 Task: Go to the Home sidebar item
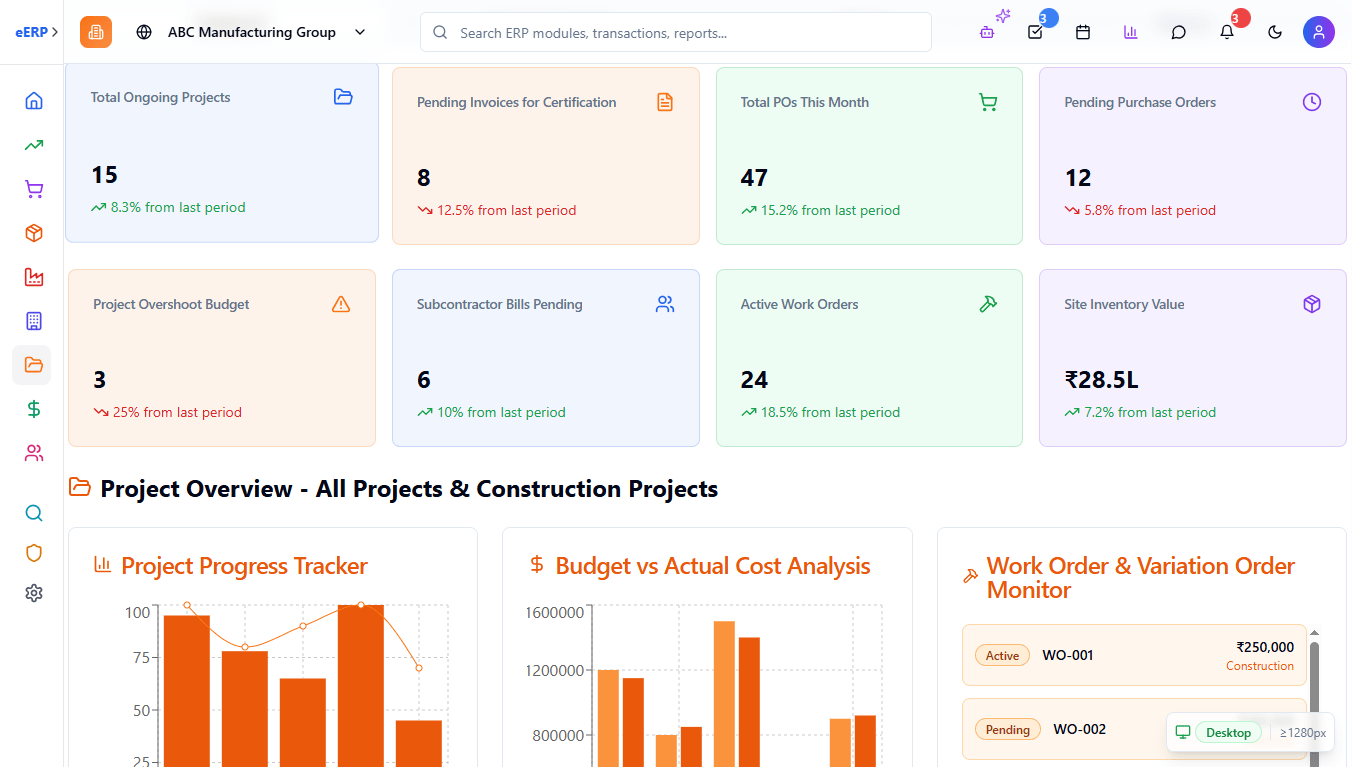[34, 101]
